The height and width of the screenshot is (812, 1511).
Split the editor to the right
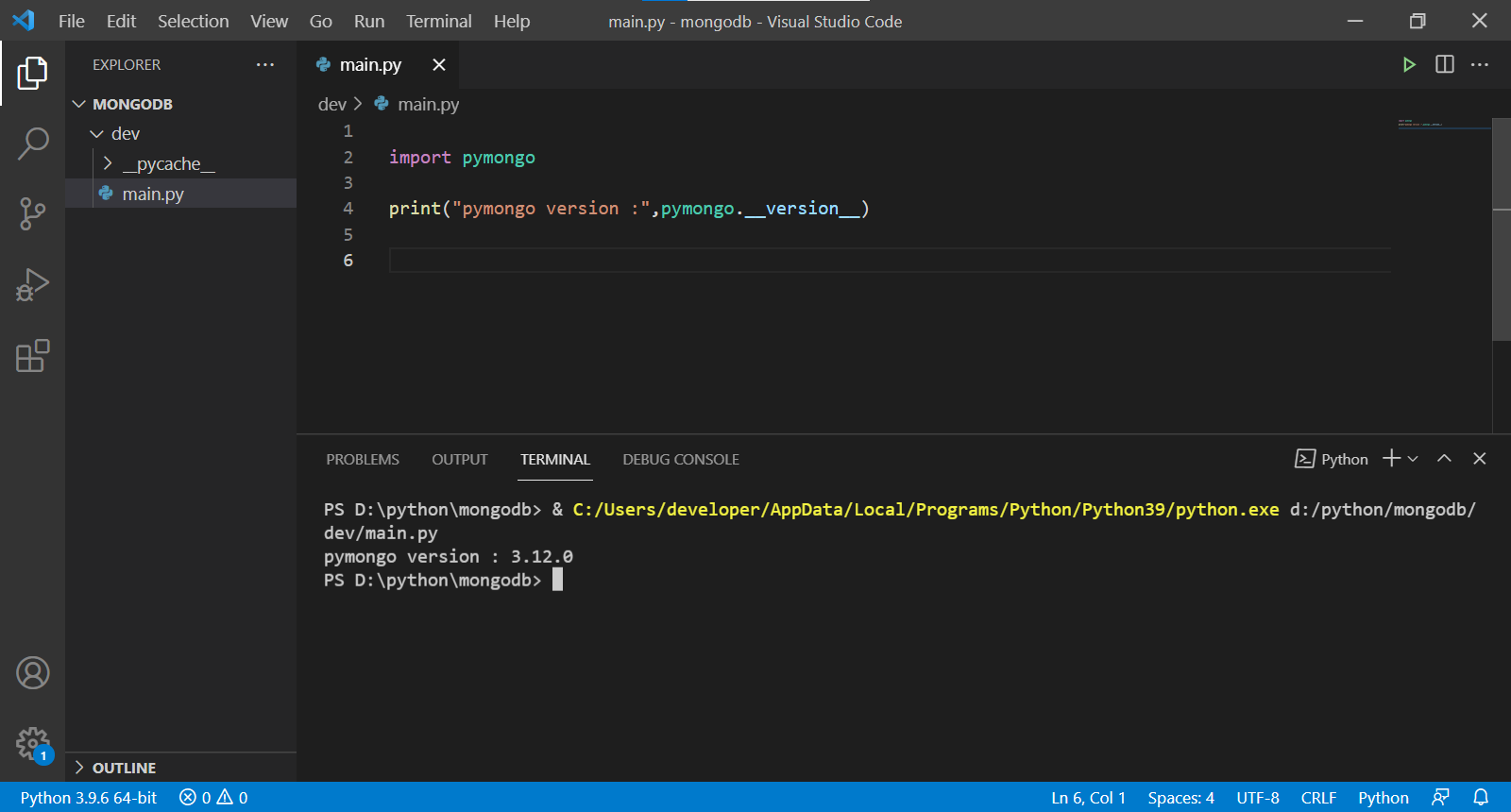point(1445,64)
